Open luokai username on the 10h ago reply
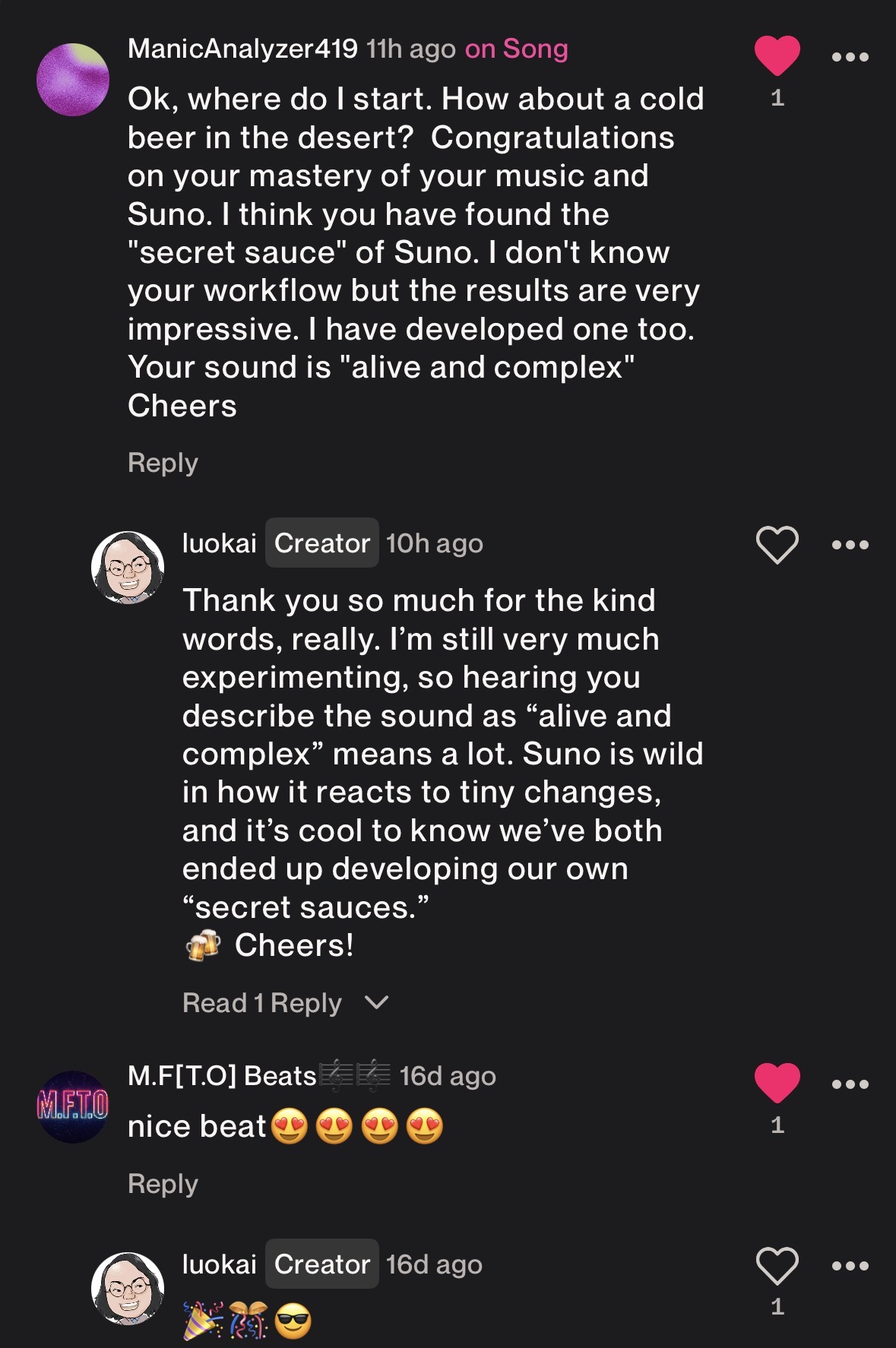The image size is (896, 1348). [x=219, y=543]
